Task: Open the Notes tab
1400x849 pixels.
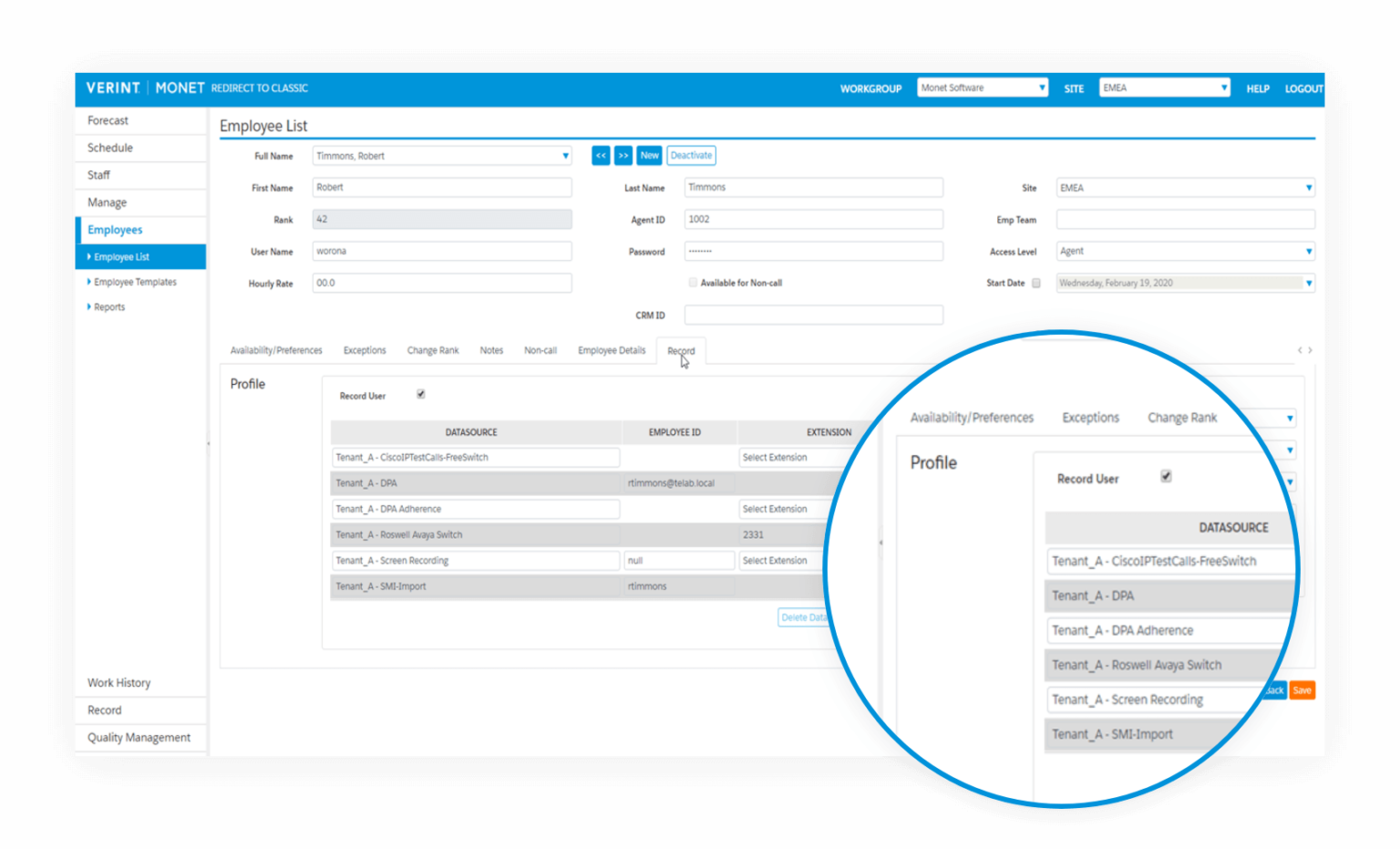Action: click(491, 349)
